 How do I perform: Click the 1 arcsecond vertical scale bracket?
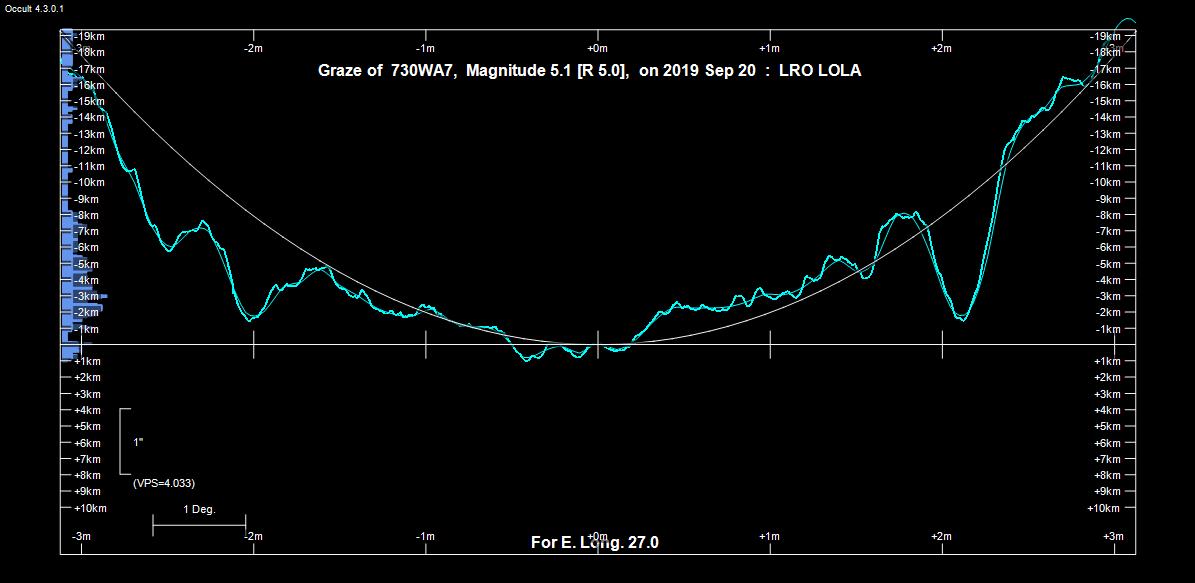[123, 441]
